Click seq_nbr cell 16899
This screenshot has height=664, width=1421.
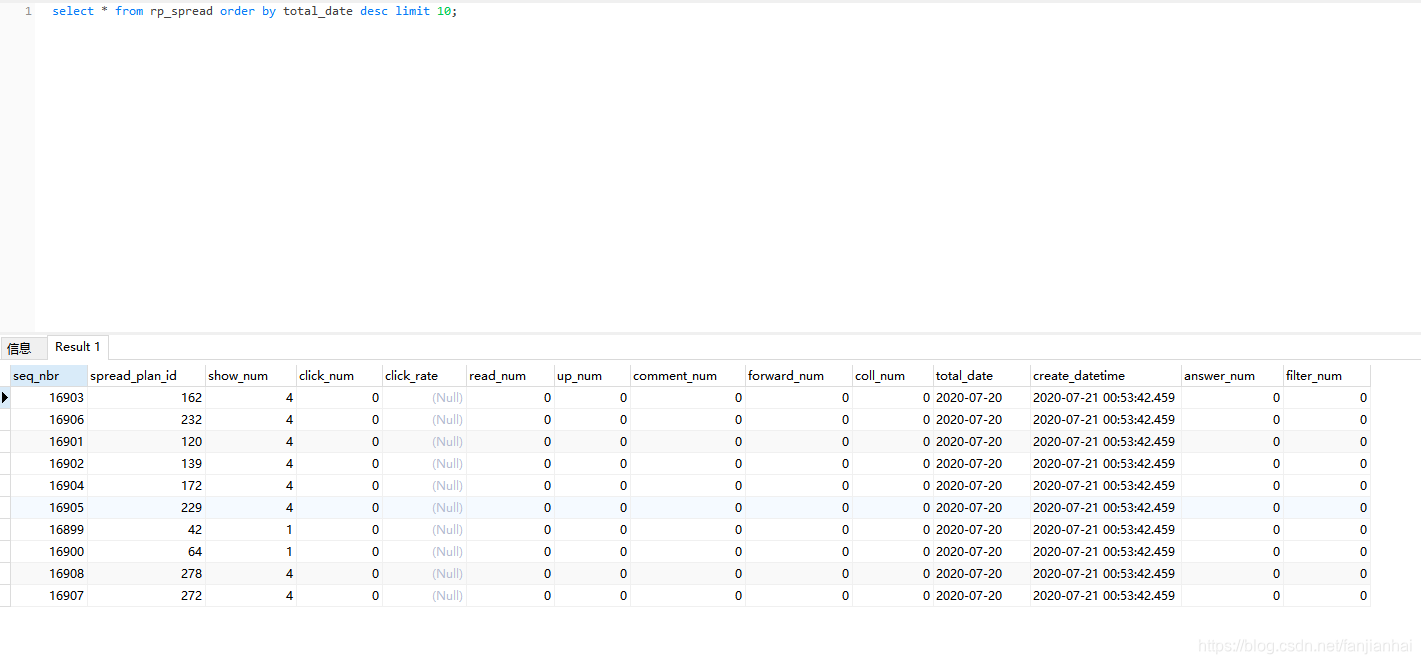click(49, 530)
